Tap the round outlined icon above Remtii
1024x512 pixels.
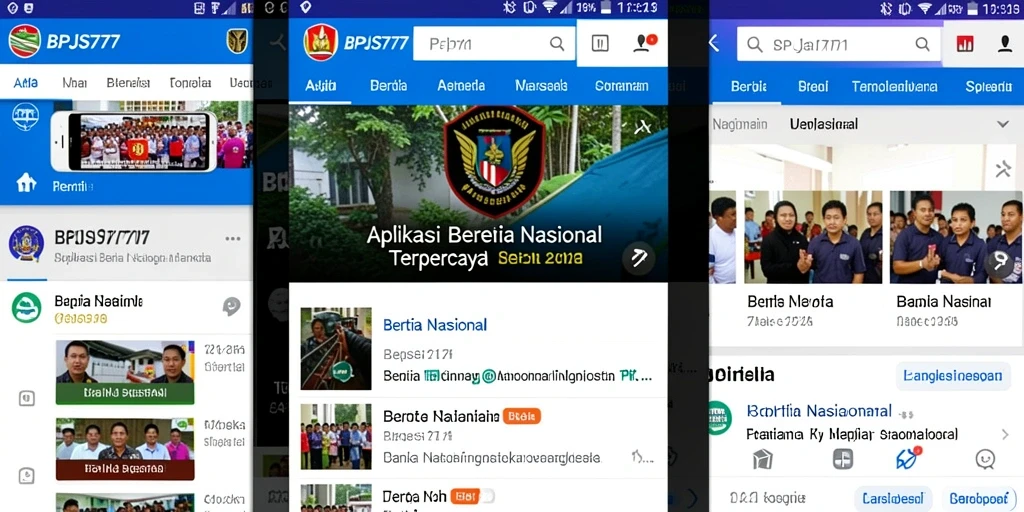click(25, 118)
